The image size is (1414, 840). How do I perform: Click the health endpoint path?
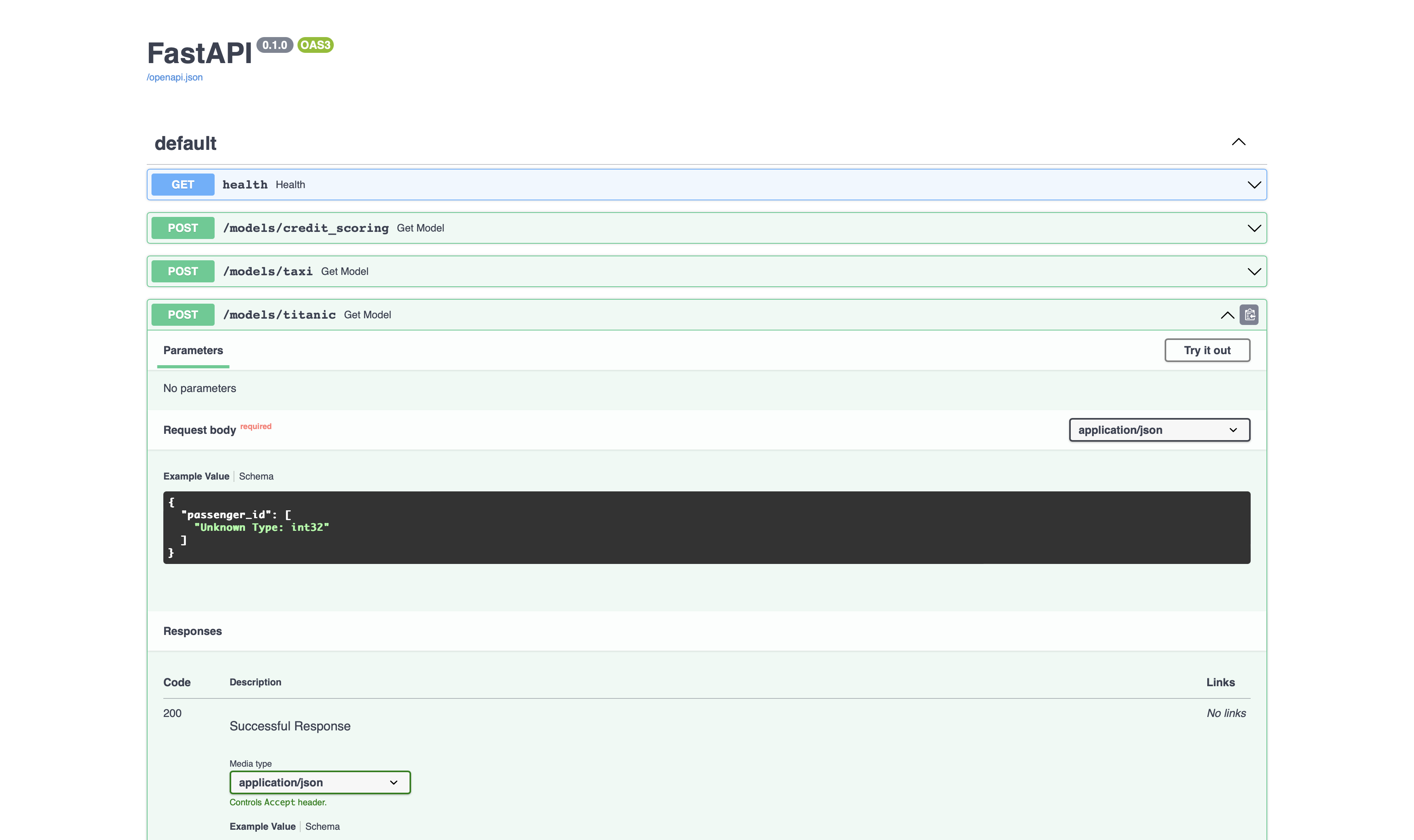click(245, 185)
